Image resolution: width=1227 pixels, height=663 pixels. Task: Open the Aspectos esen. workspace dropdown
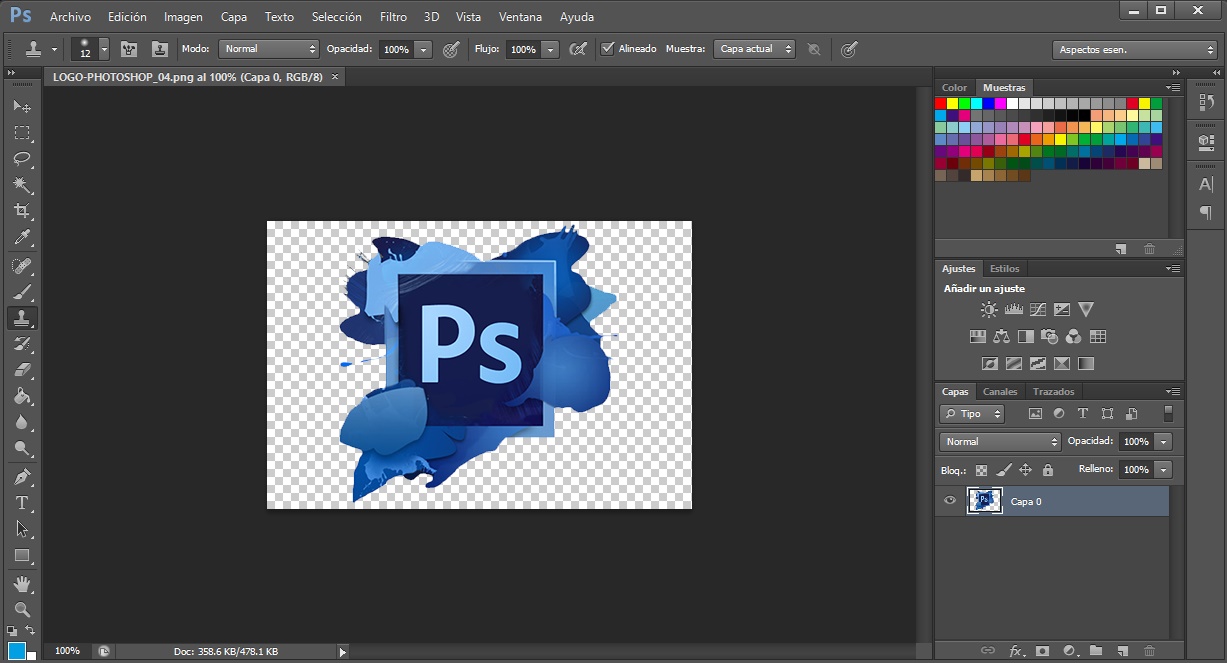1134,49
